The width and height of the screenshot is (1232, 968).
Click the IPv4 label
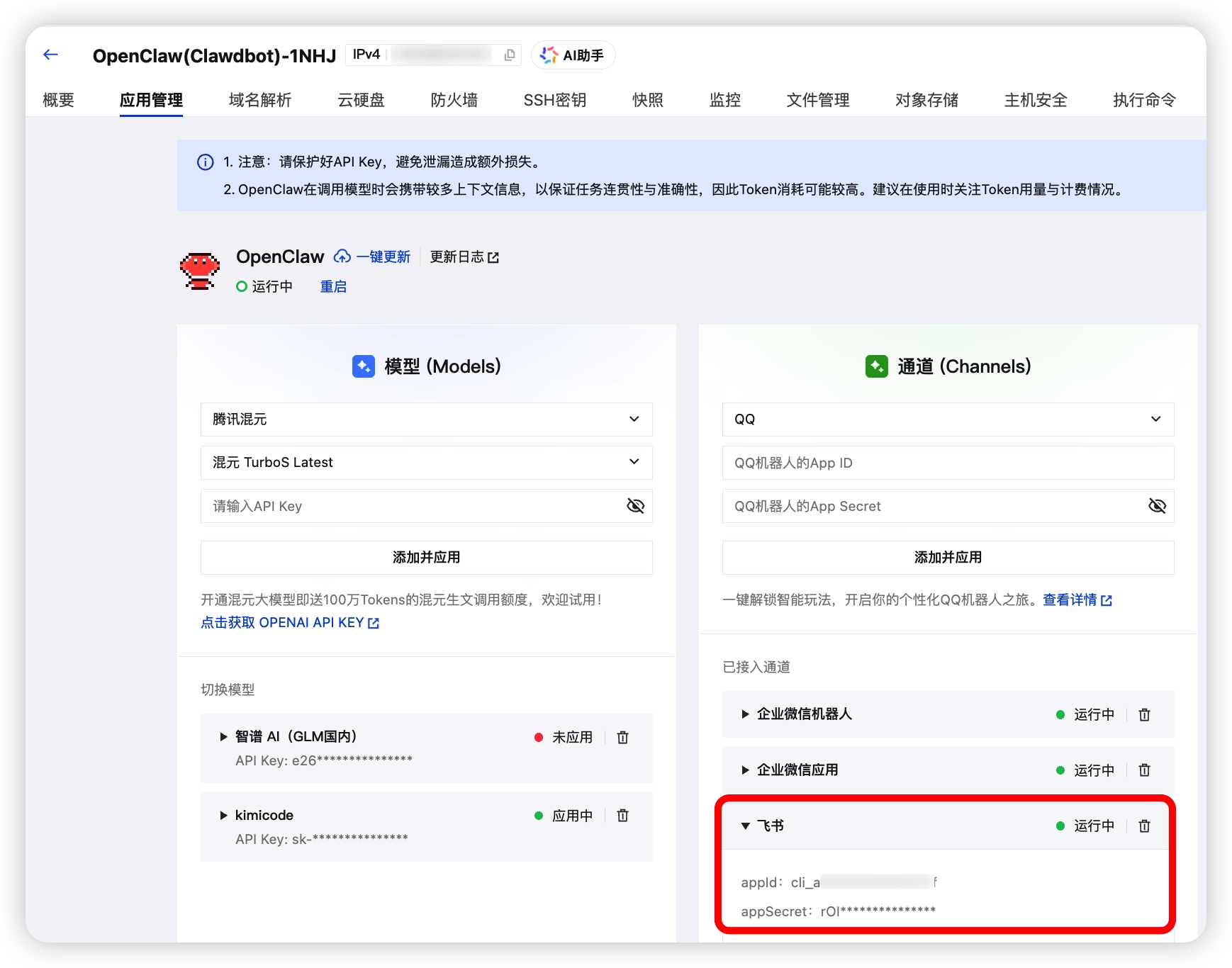pos(366,55)
